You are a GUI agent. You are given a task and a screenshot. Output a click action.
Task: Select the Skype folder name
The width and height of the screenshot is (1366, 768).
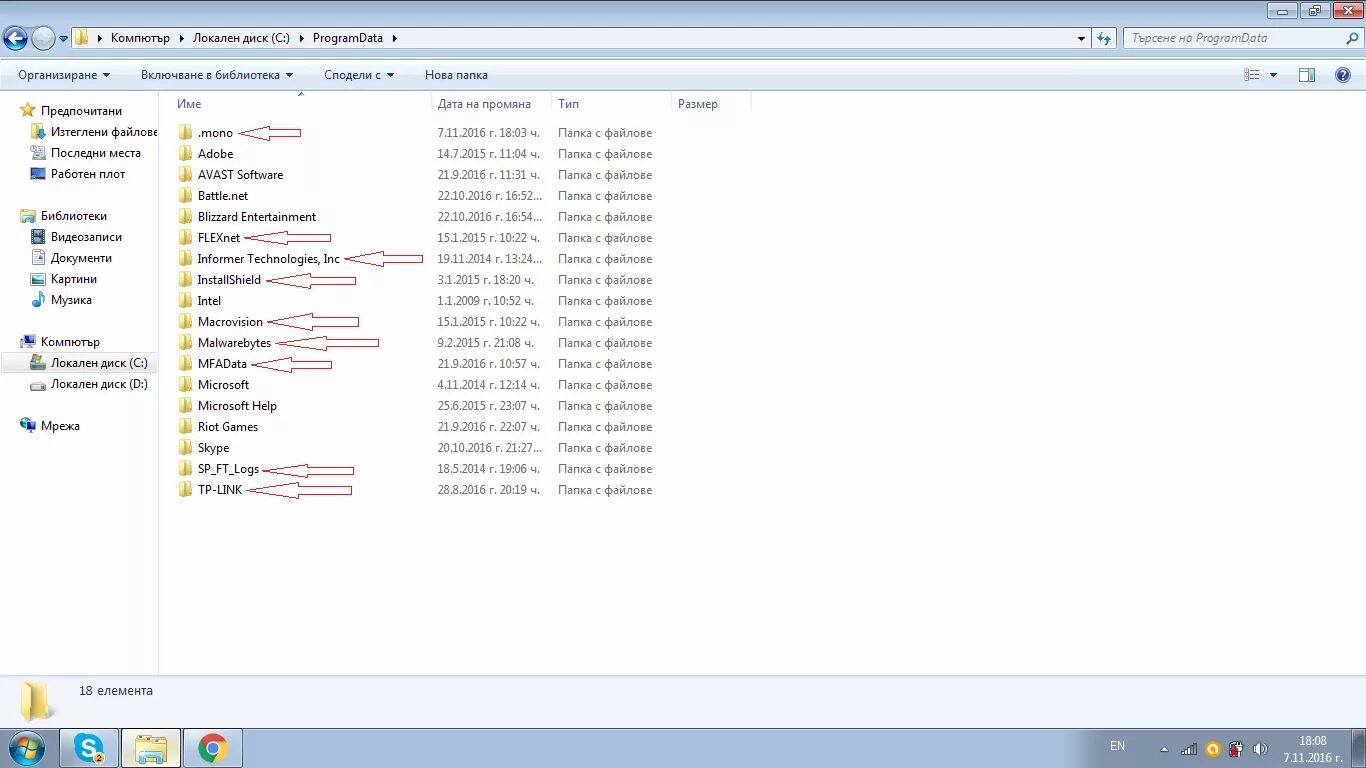click(x=213, y=448)
